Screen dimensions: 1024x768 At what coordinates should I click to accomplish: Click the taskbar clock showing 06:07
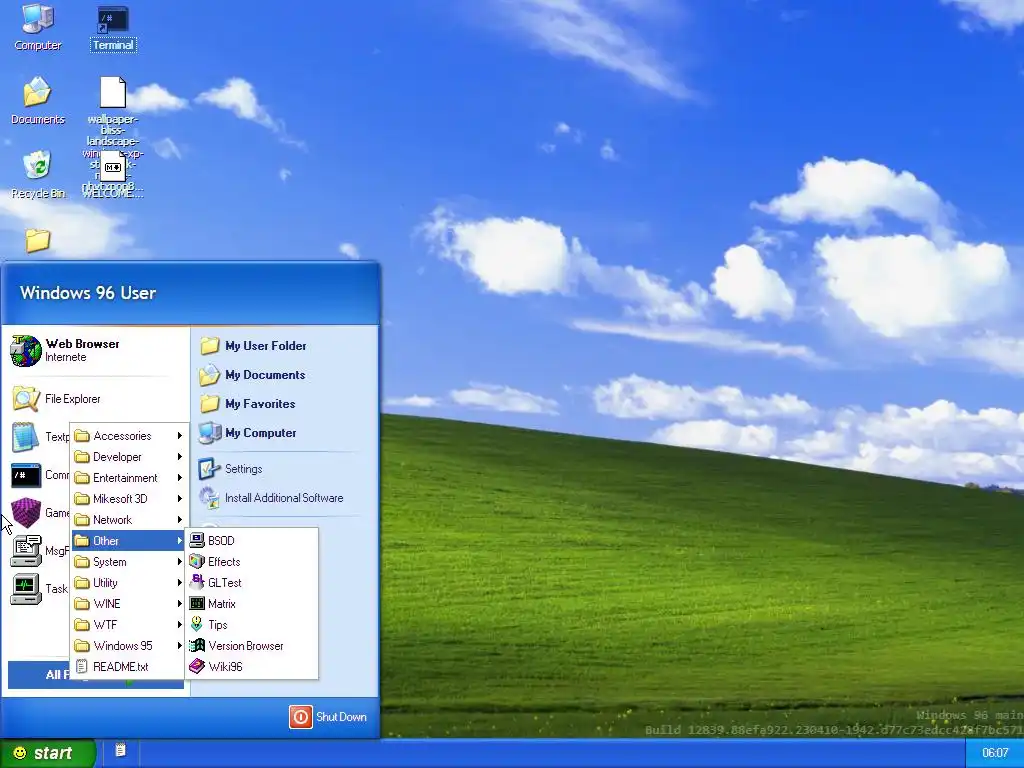995,753
